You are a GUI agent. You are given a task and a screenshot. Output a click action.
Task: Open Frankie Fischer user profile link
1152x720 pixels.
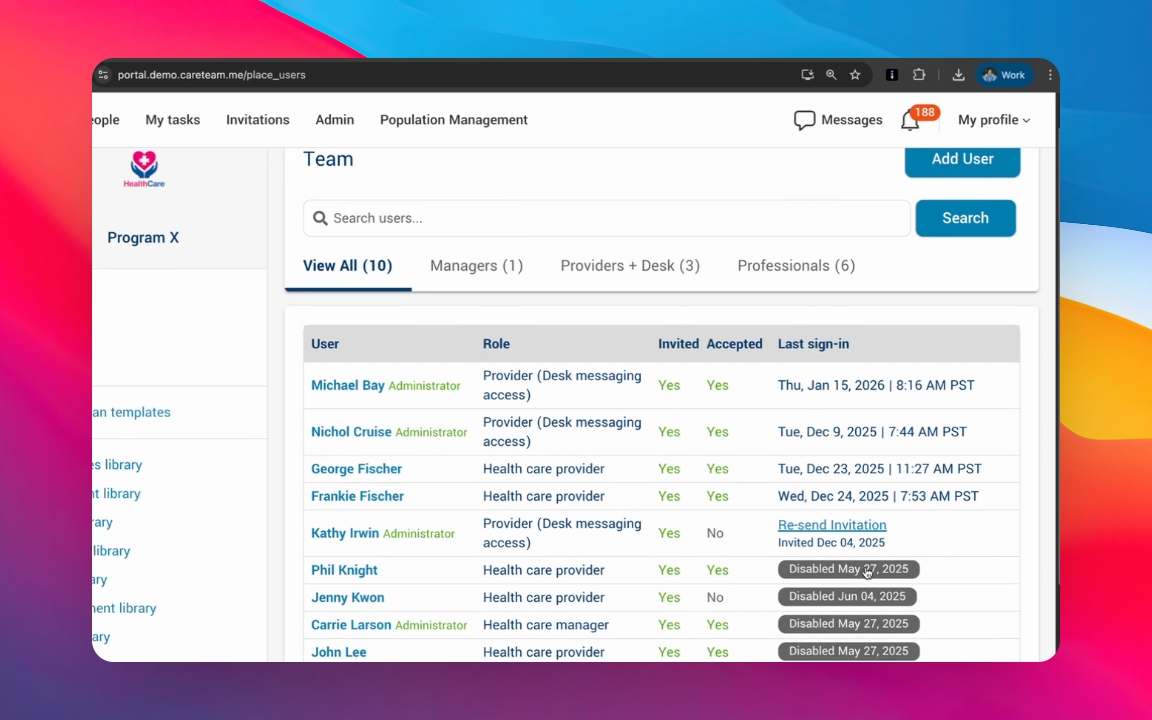click(x=357, y=496)
